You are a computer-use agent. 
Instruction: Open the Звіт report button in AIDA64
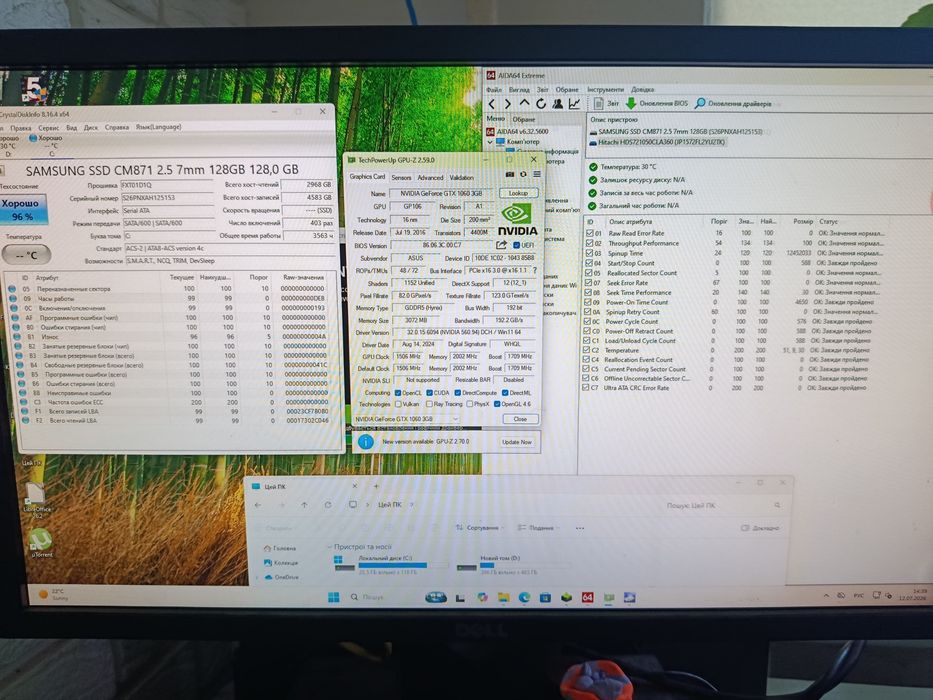pyautogui.click(x=606, y=104)
